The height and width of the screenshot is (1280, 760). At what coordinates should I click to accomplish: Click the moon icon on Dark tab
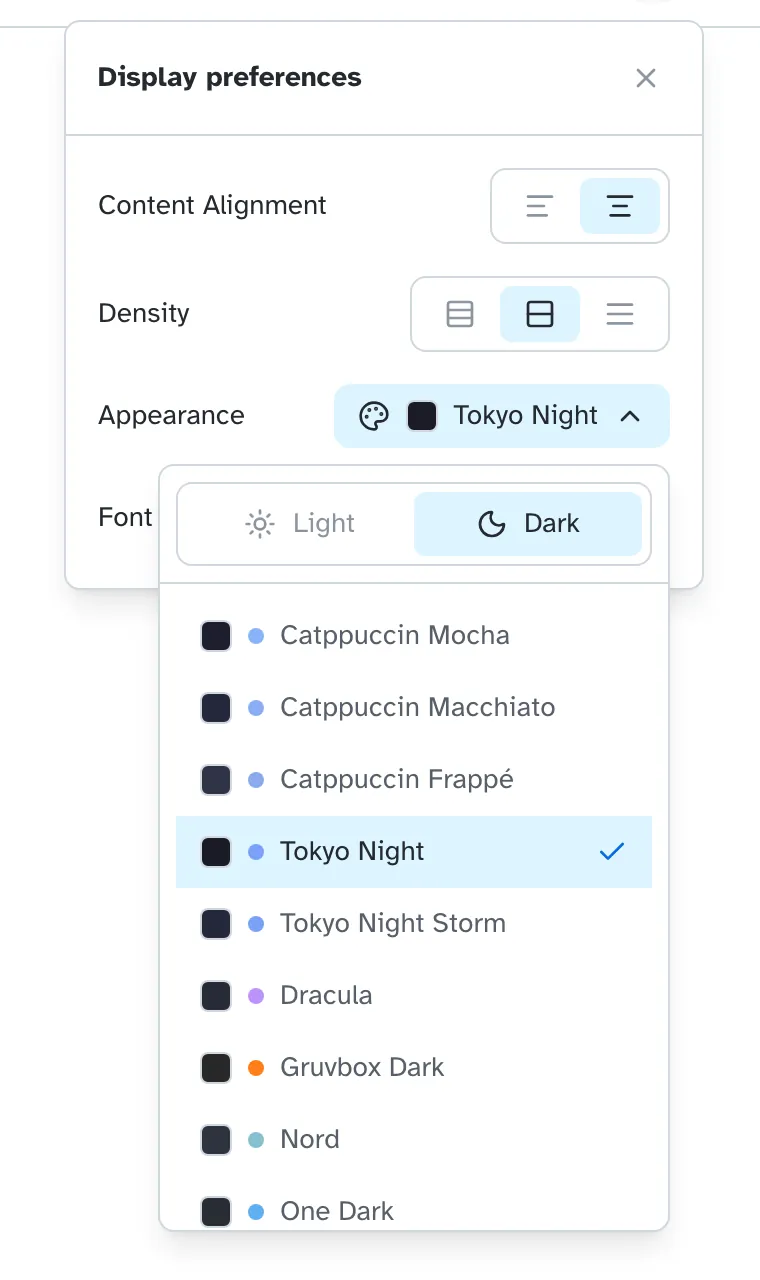tap(492, 524)
